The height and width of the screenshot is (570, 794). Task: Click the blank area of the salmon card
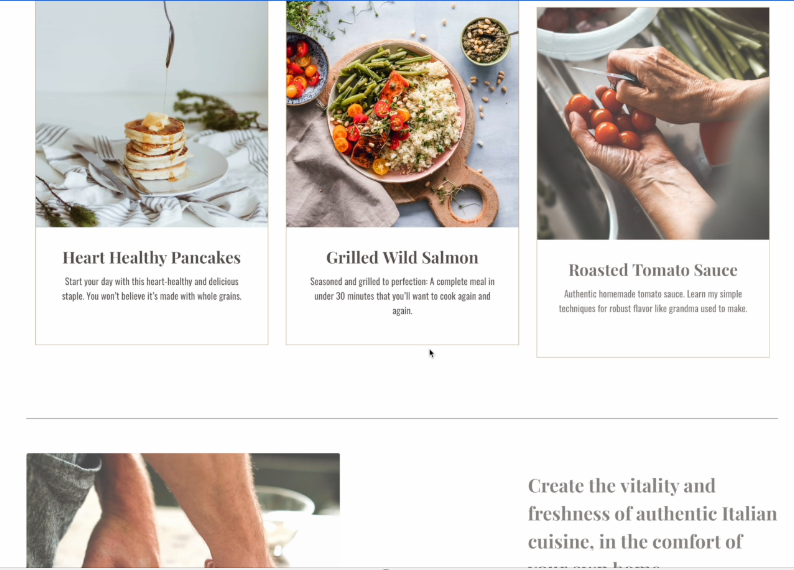coord(402,332)
